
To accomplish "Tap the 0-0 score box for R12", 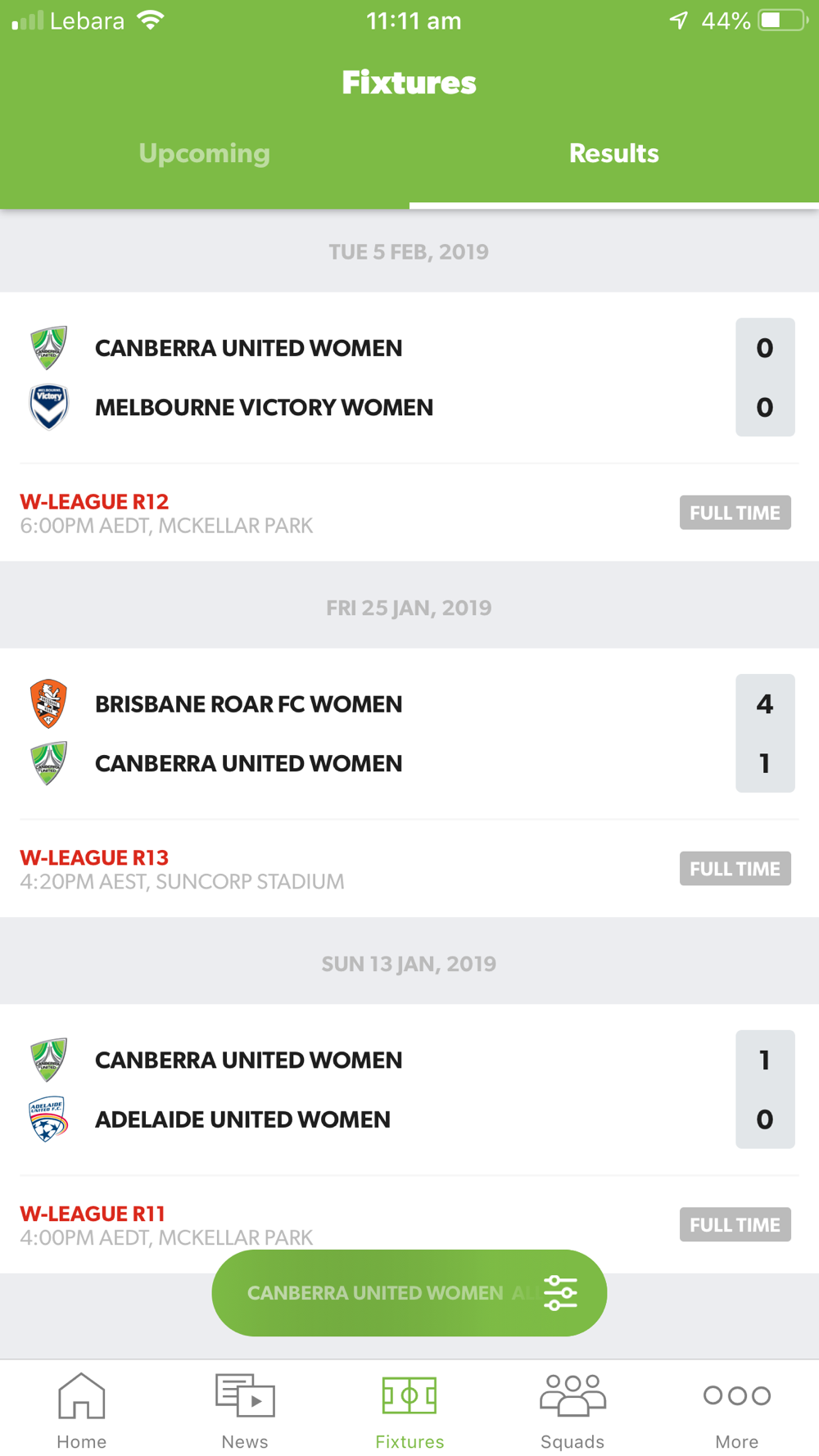I will coord(765,377).
